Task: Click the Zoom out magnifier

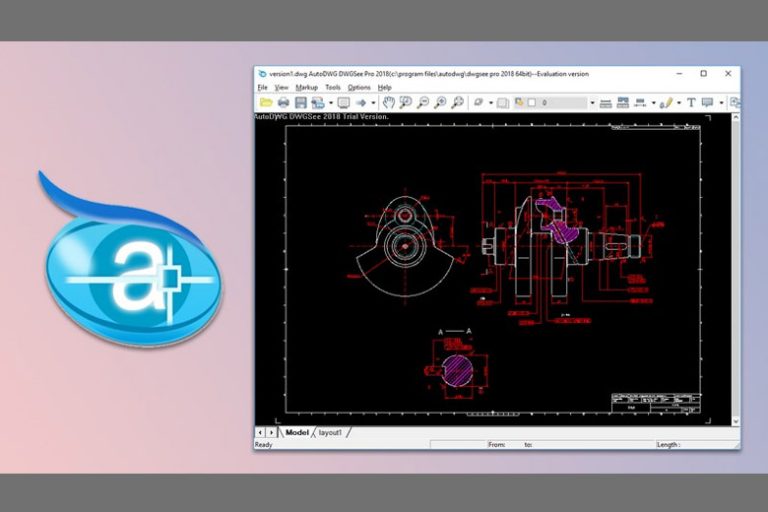Action: tap(423, 102)
